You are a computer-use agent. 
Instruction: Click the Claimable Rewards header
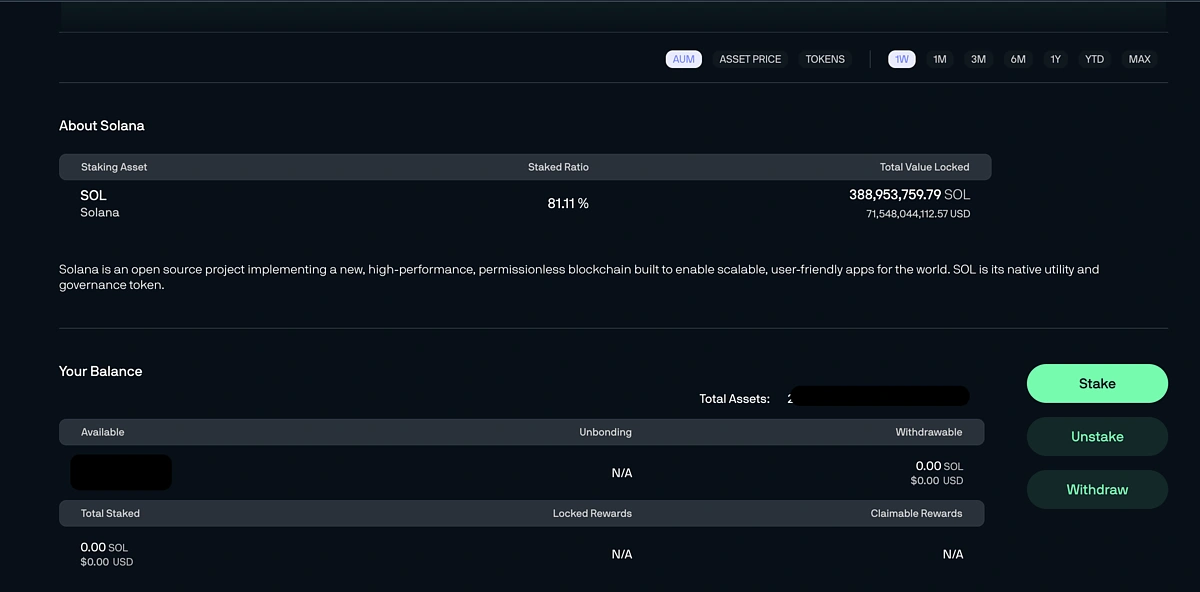coord(916,513)
